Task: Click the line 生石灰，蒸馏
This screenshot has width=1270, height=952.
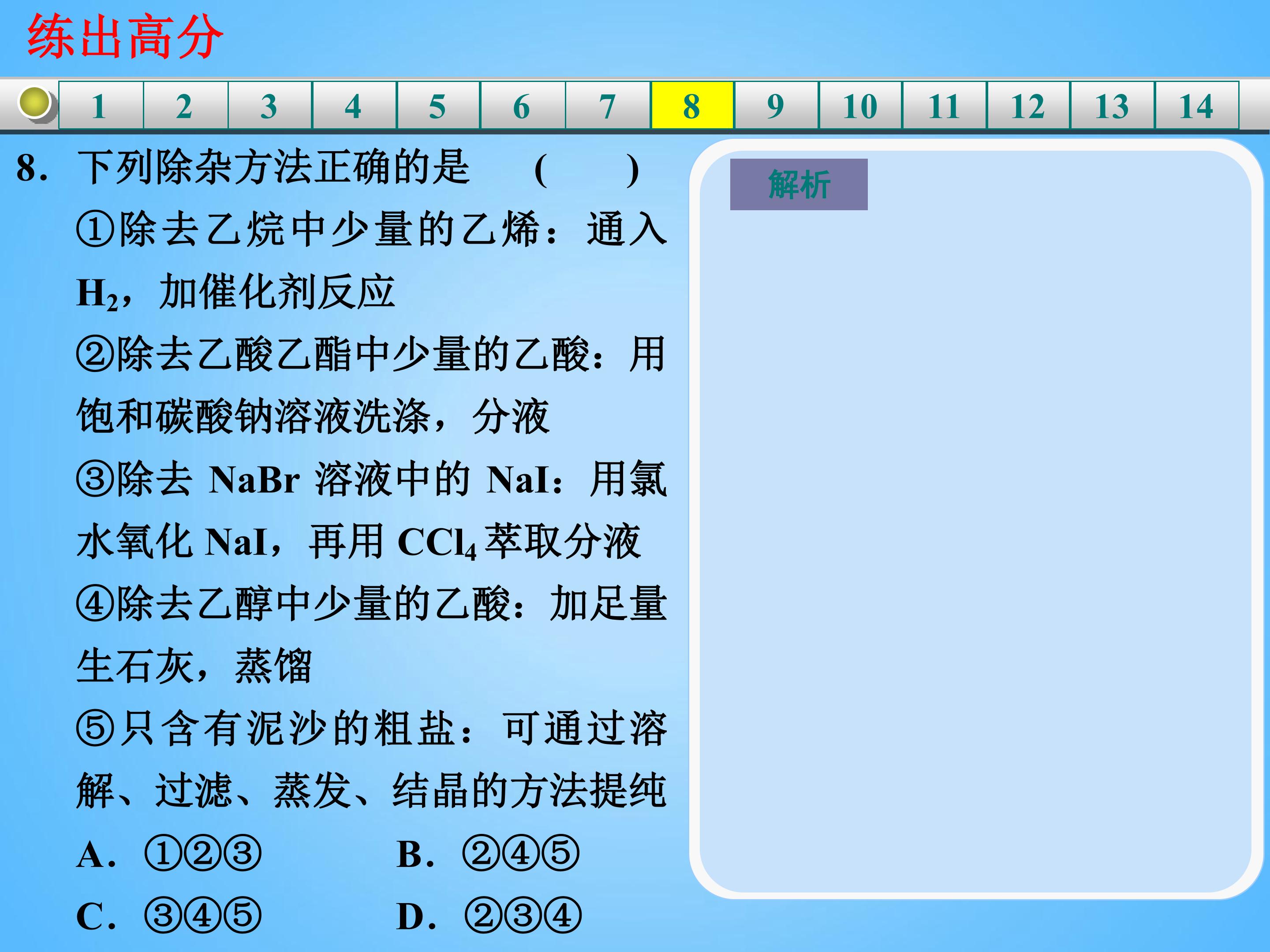Action: point(194,666)
